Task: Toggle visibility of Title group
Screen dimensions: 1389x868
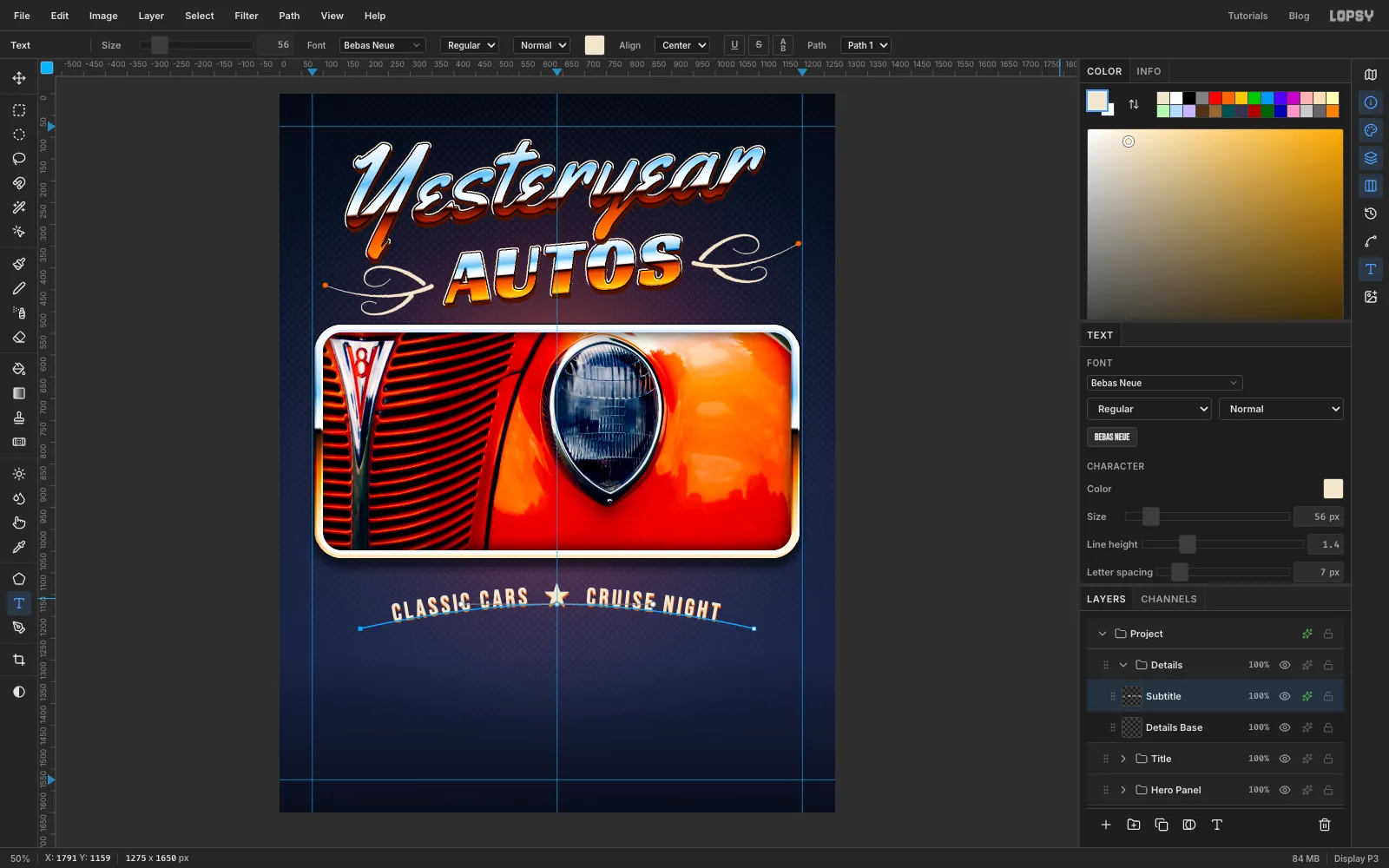Action: pyautogui.click(x=1285, y=759)
